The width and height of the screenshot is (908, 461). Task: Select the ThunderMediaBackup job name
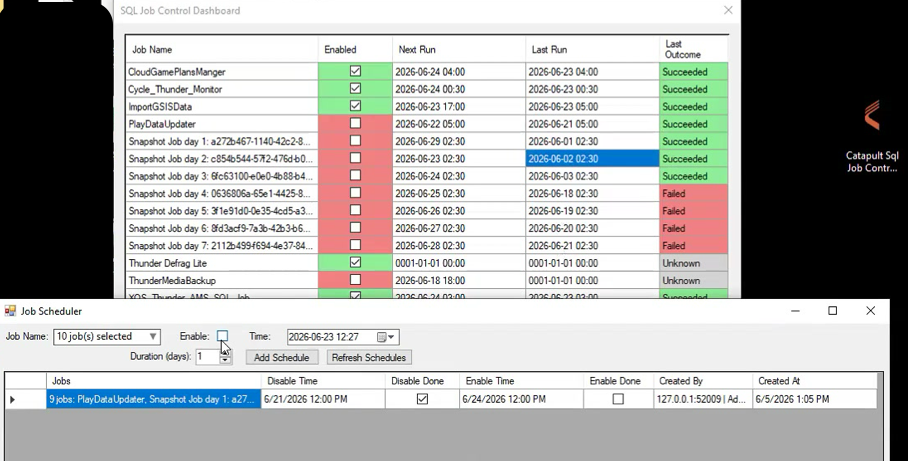point(222,280)
